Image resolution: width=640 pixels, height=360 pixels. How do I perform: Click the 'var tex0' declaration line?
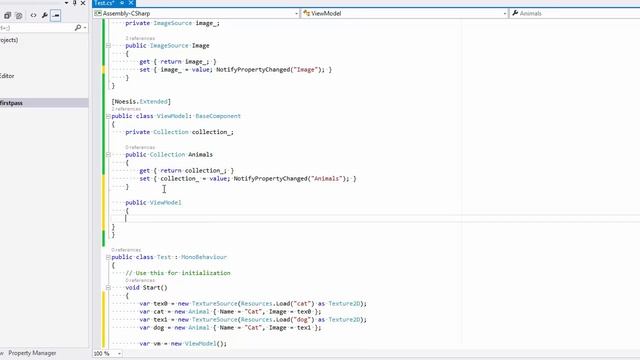pyautogui.click(x=253, y=304)
